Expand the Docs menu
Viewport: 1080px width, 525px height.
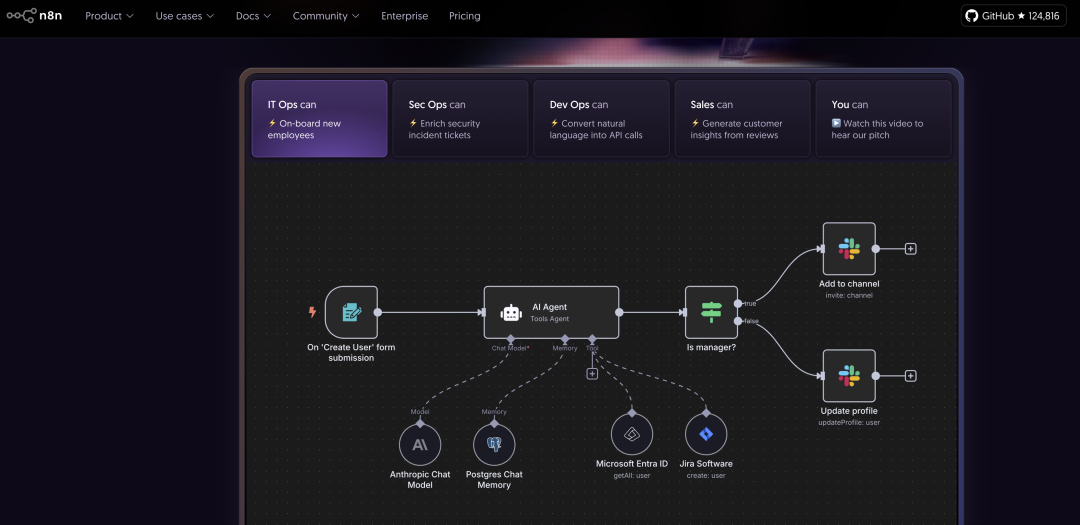[x=253, y=16]
